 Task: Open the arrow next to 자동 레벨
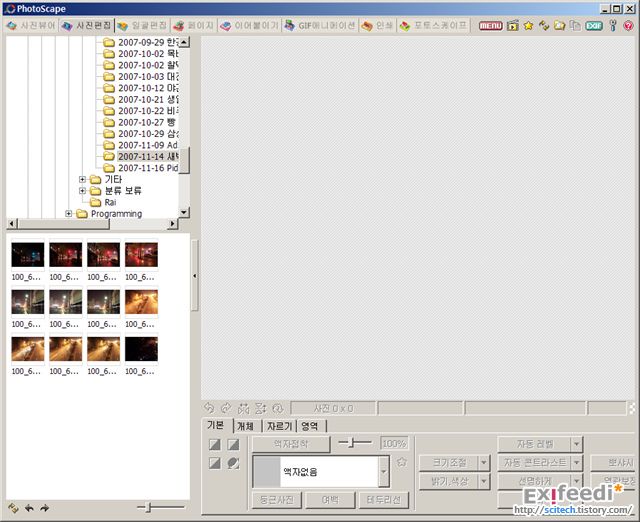click(577, 444)
